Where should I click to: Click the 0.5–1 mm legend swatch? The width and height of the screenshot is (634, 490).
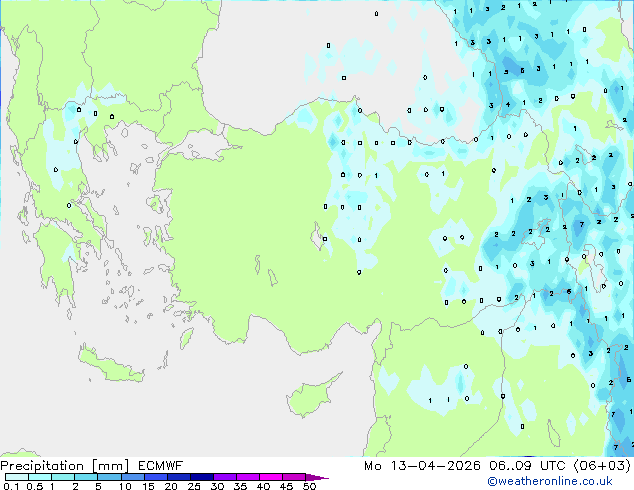pyautogui.click(x=40, y=477)
